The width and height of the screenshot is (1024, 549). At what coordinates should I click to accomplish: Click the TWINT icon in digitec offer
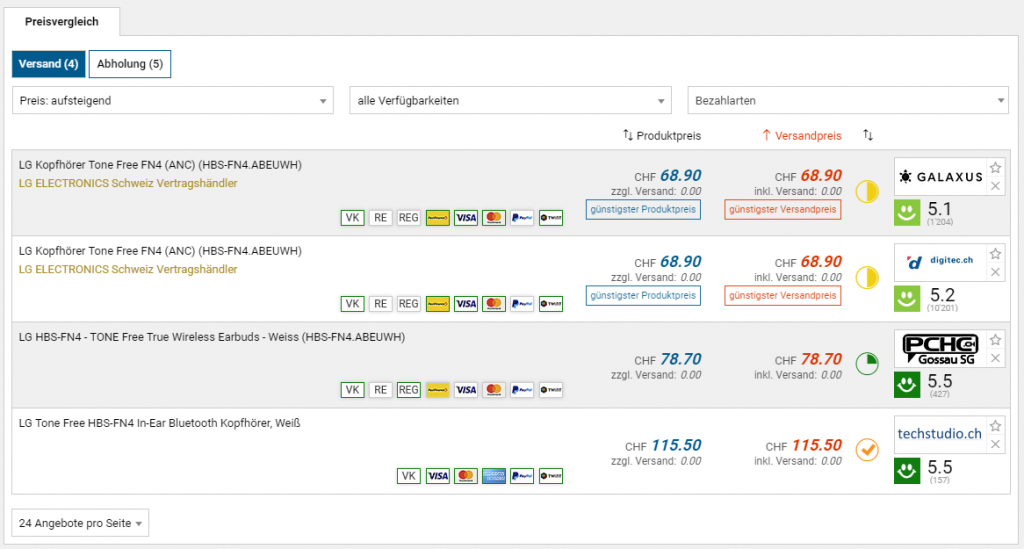550,303
